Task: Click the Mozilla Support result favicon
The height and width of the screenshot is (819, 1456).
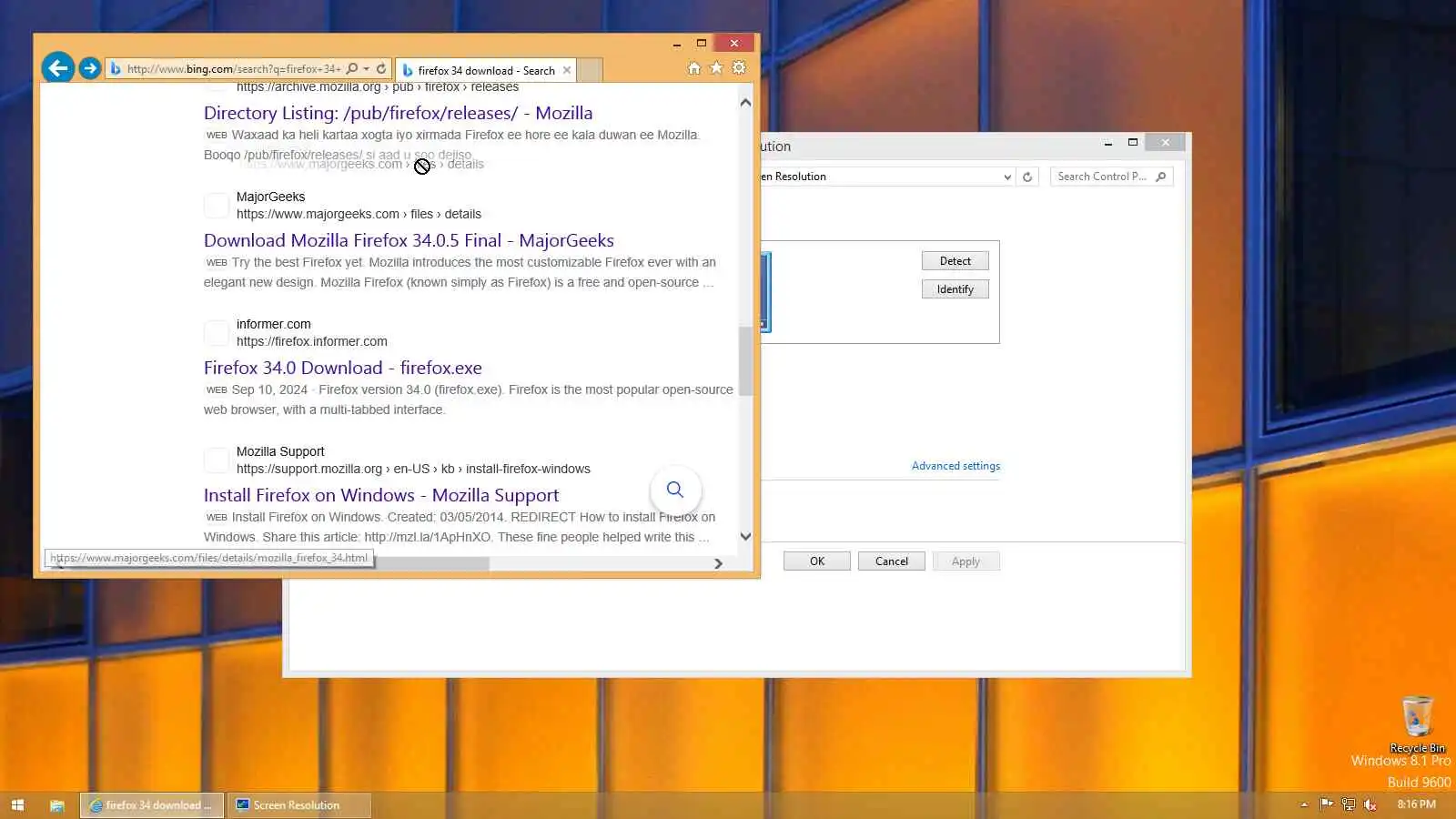Action: tap(217, 460)
